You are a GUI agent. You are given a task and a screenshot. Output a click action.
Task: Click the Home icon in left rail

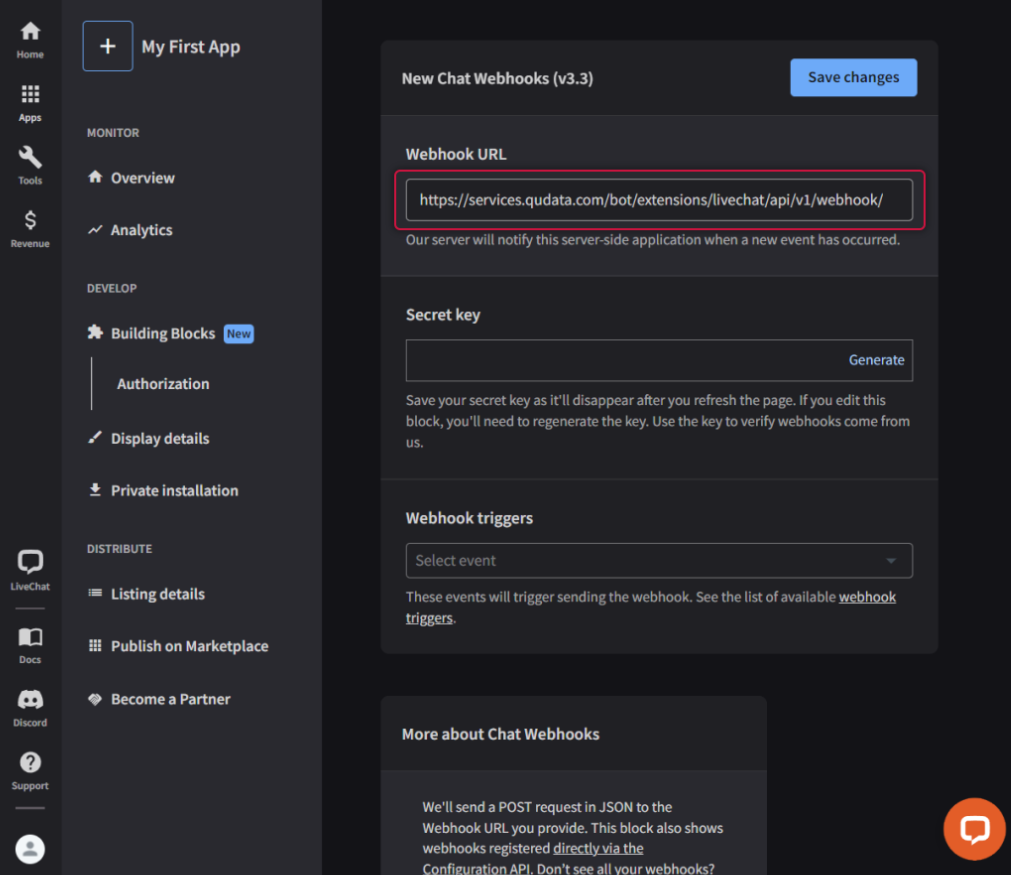(x=30, y=33)
